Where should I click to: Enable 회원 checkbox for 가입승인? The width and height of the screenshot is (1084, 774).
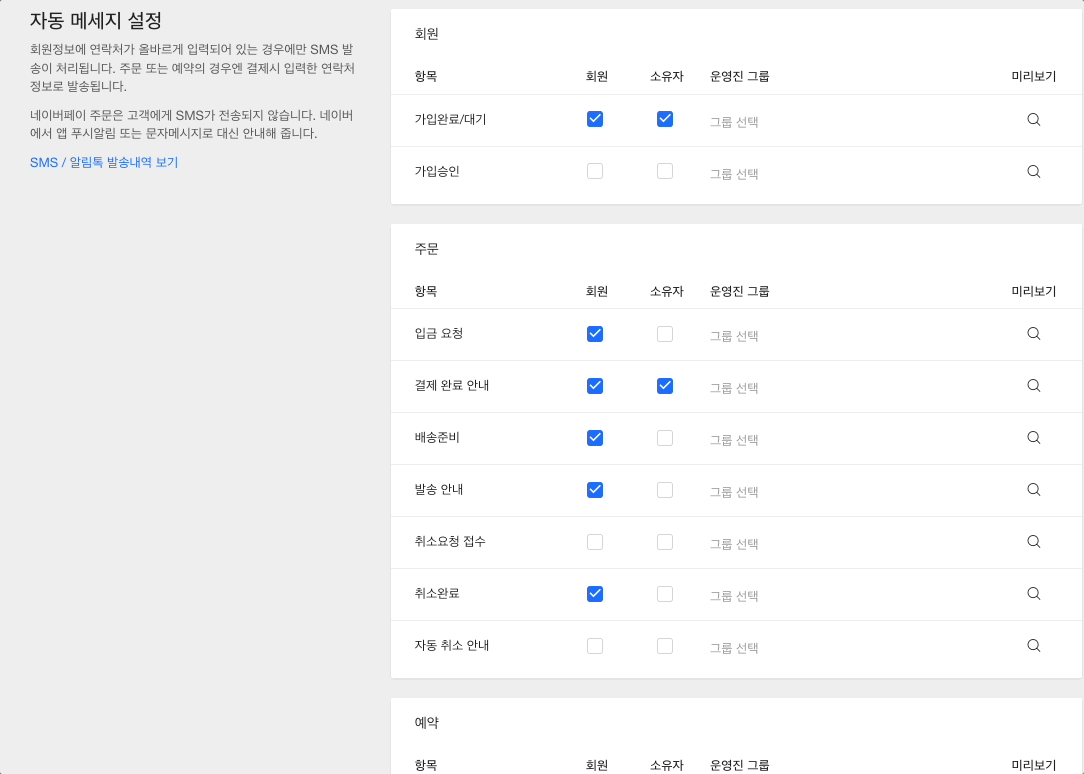(x=595, y=171)
